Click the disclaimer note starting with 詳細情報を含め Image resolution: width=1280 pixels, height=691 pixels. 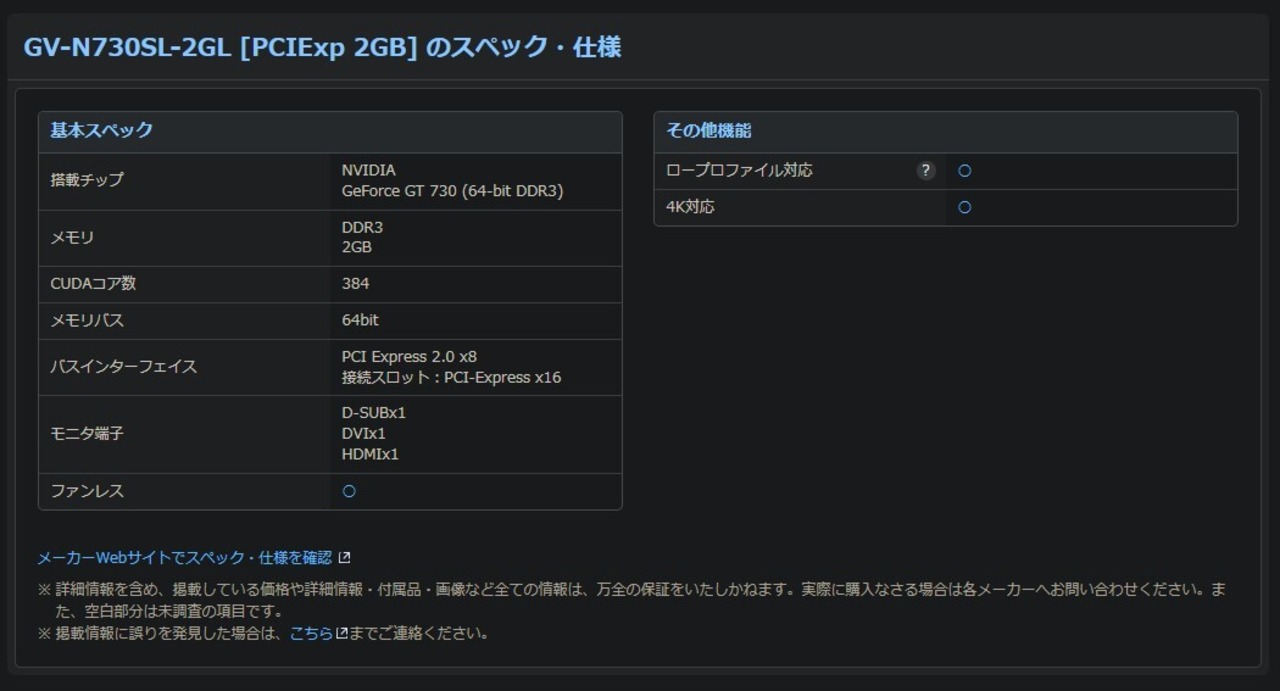pyautogui.click(x=631, y=600)
